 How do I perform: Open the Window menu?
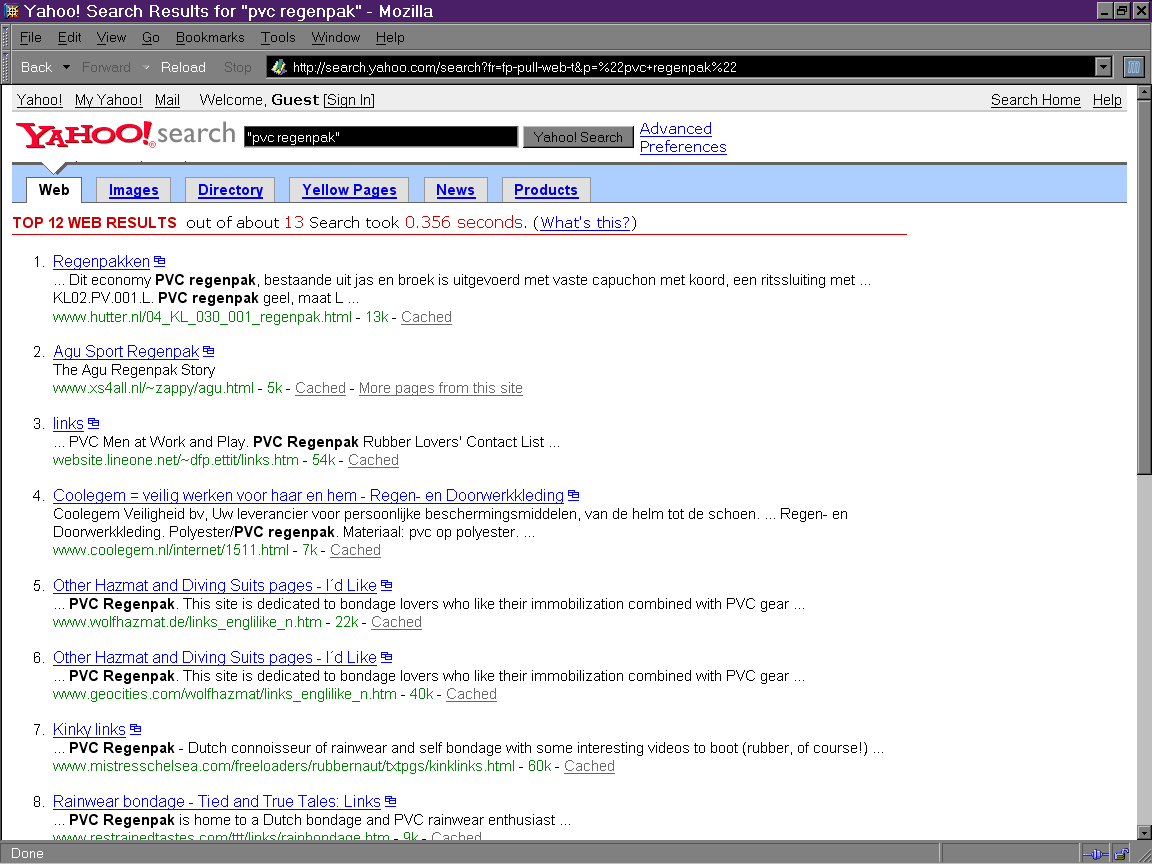pyautogui.click(x=336, y=37)
